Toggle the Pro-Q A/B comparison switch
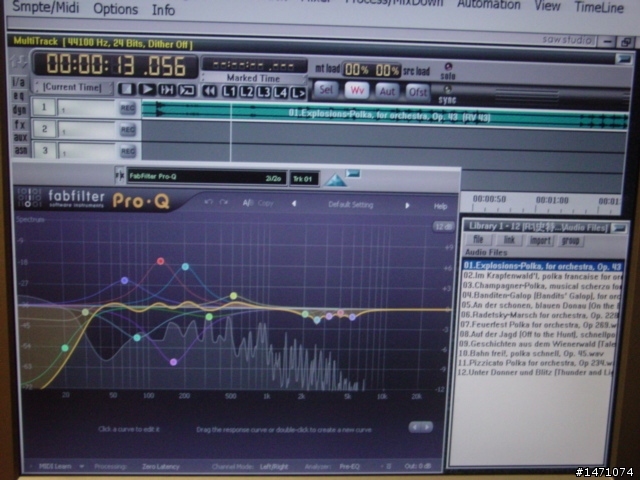640x480 pixels. 248,202
